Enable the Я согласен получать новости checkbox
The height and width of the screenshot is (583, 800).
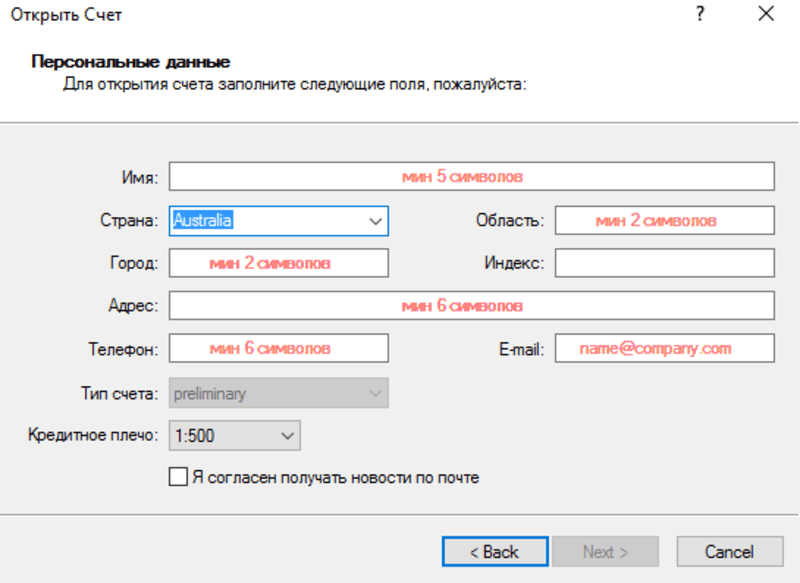click(178, 477)
